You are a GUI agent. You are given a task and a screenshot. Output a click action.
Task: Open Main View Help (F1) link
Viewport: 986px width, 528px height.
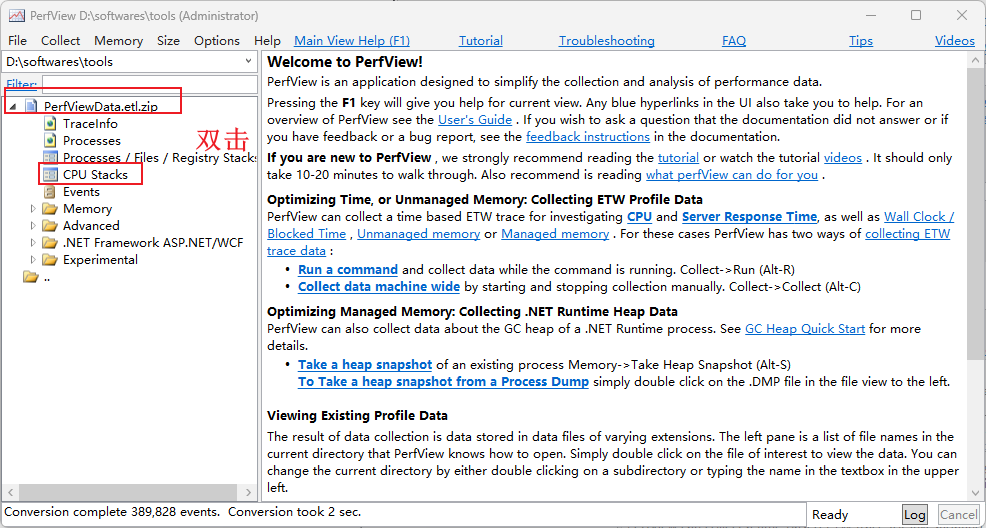352,41
